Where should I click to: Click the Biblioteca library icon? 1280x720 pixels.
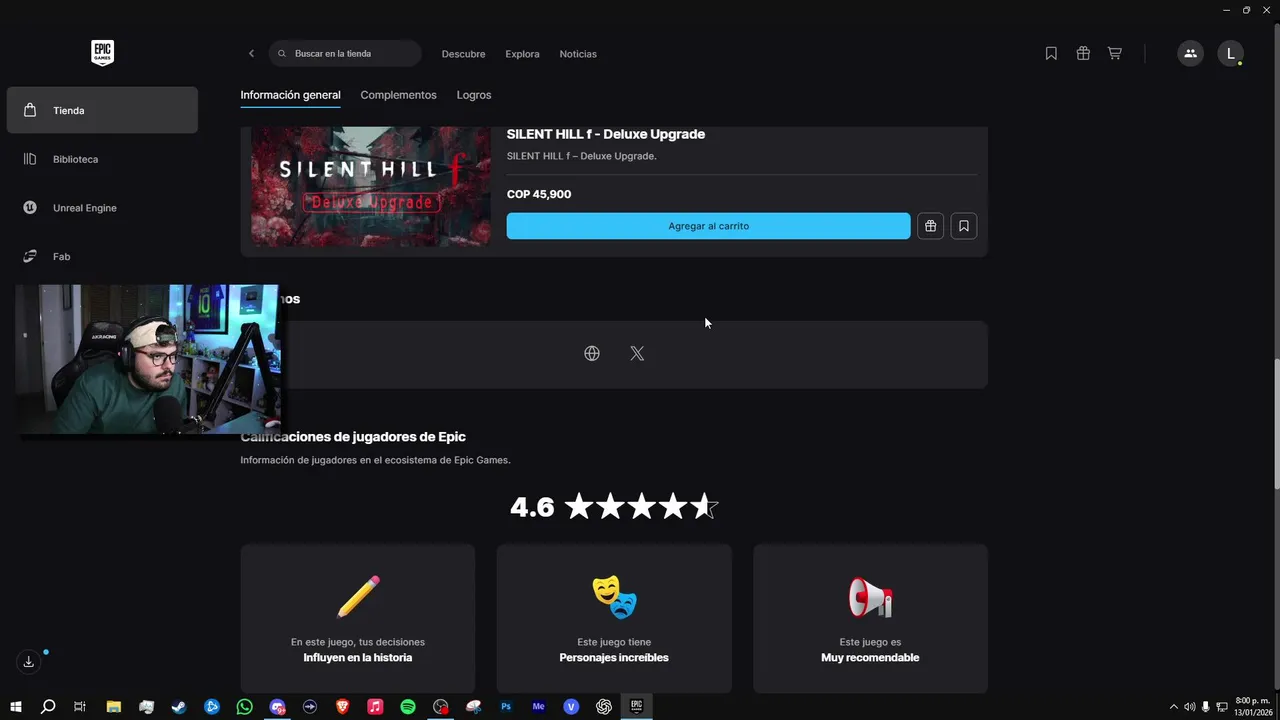pos(30,159)
